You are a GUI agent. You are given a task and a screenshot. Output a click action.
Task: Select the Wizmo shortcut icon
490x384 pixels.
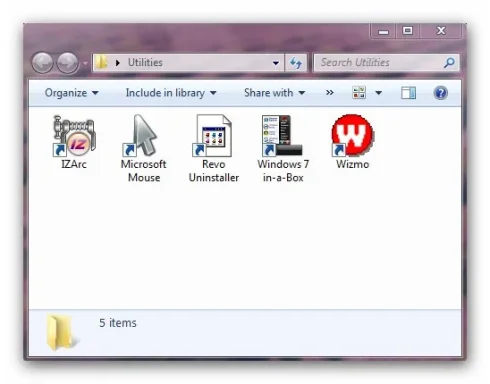coord(353,136)
